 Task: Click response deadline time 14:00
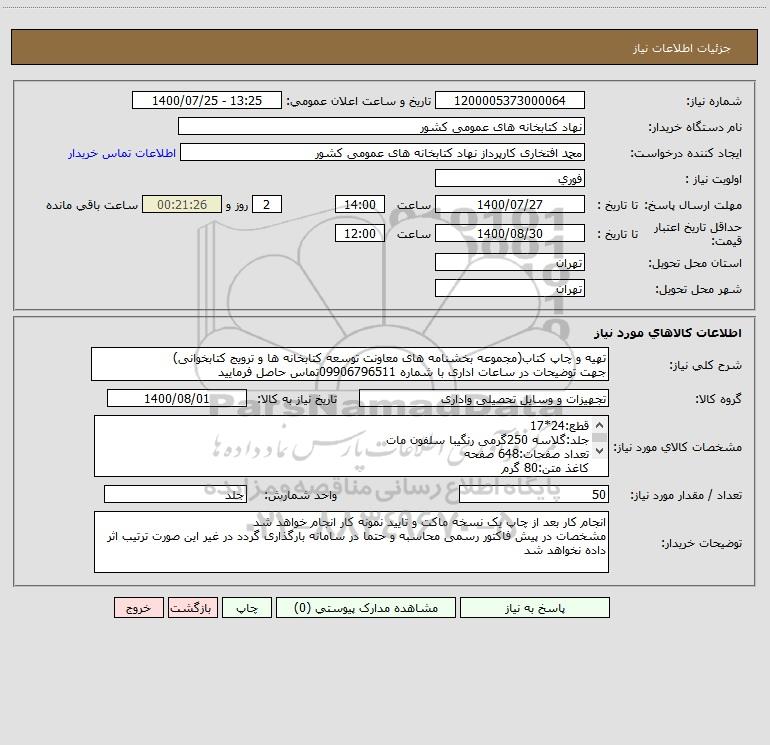(359, 204)
